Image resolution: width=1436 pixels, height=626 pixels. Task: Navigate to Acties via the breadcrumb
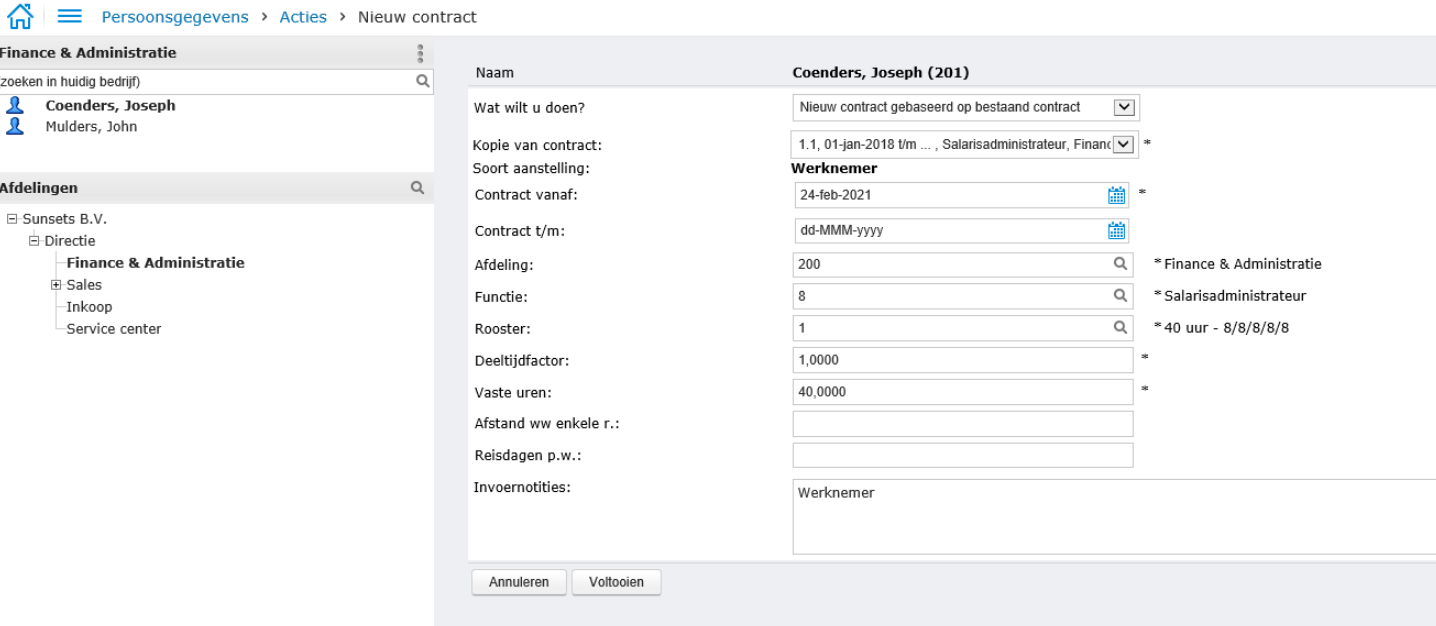click(x=303, y=16)
